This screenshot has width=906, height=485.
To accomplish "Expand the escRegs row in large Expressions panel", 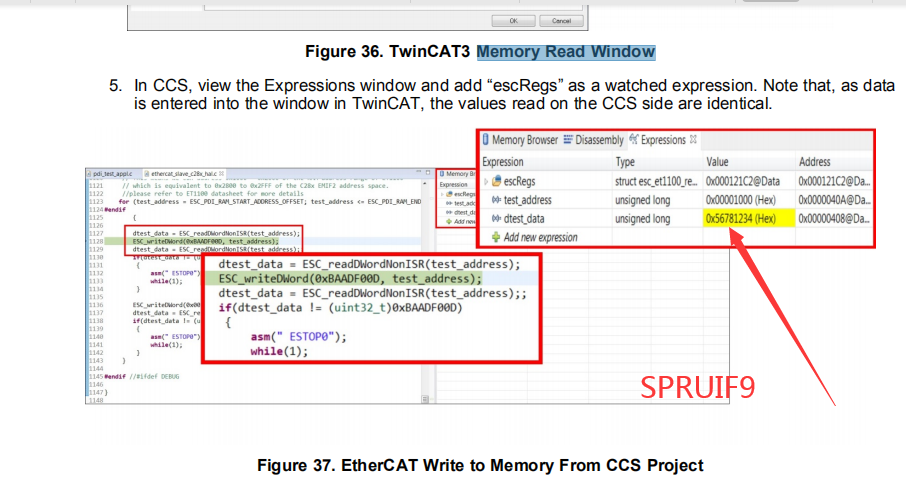I will point(486,182).
